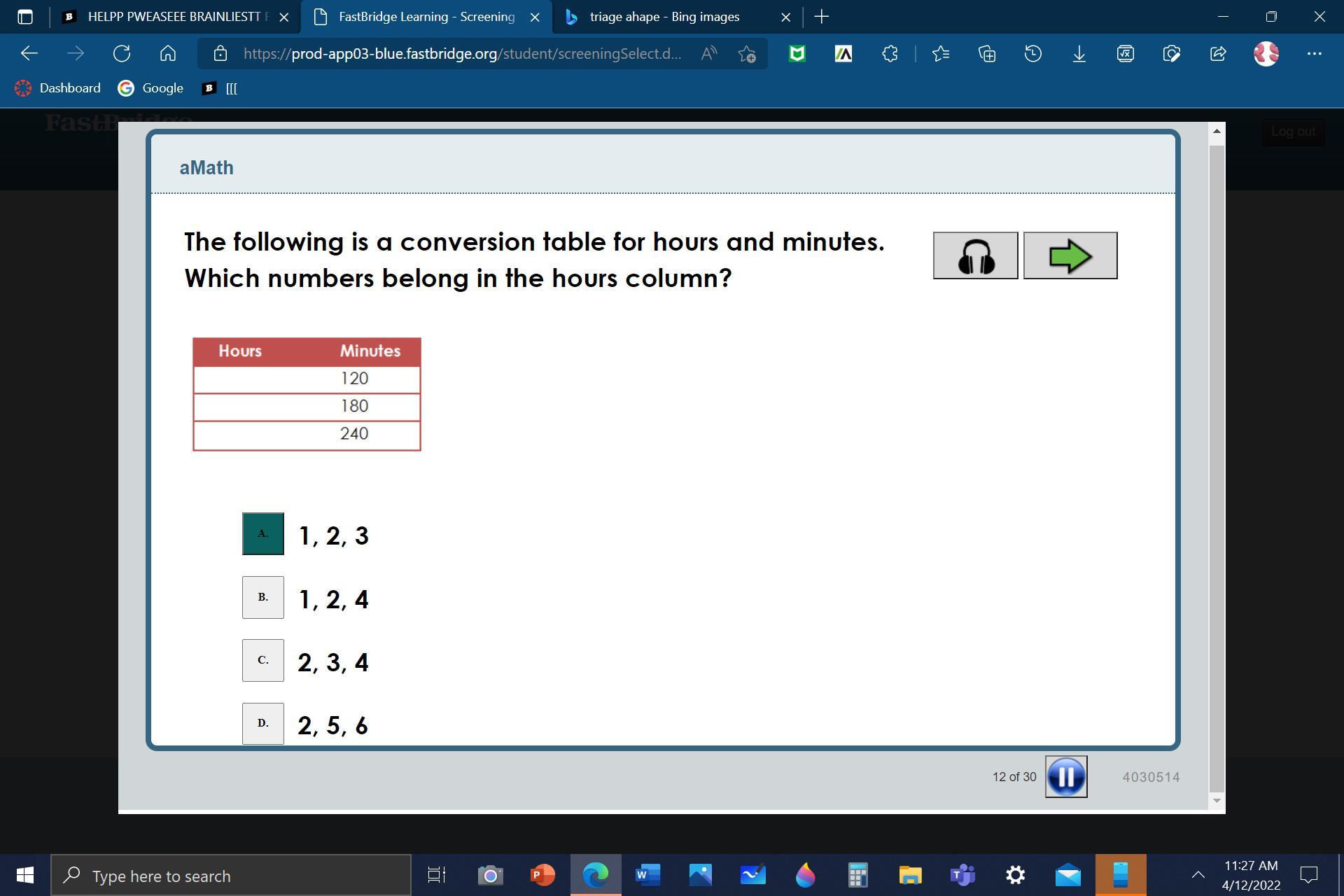The width and height of the screenshot is (1344, 896).
Task: Go to the browser home page
Action: click(x=168, y=53)
